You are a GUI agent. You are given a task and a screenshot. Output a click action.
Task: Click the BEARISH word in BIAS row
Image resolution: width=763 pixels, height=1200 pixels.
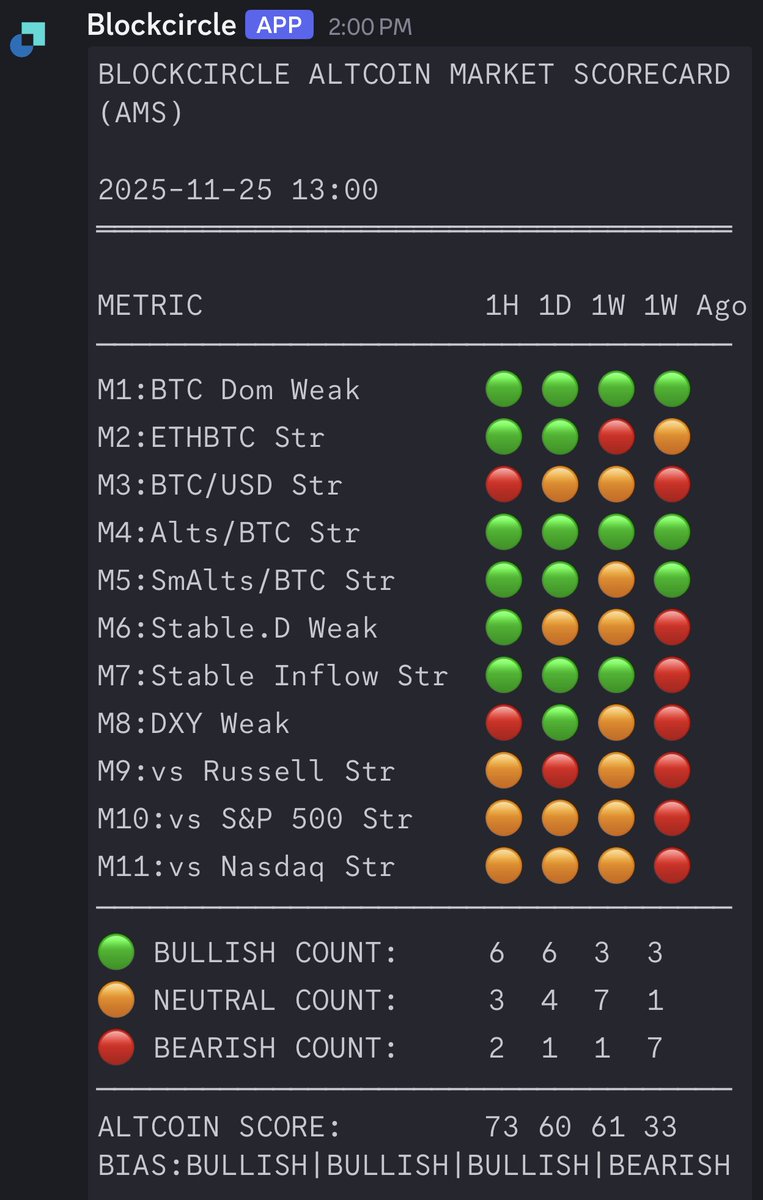click(670, 1166)
